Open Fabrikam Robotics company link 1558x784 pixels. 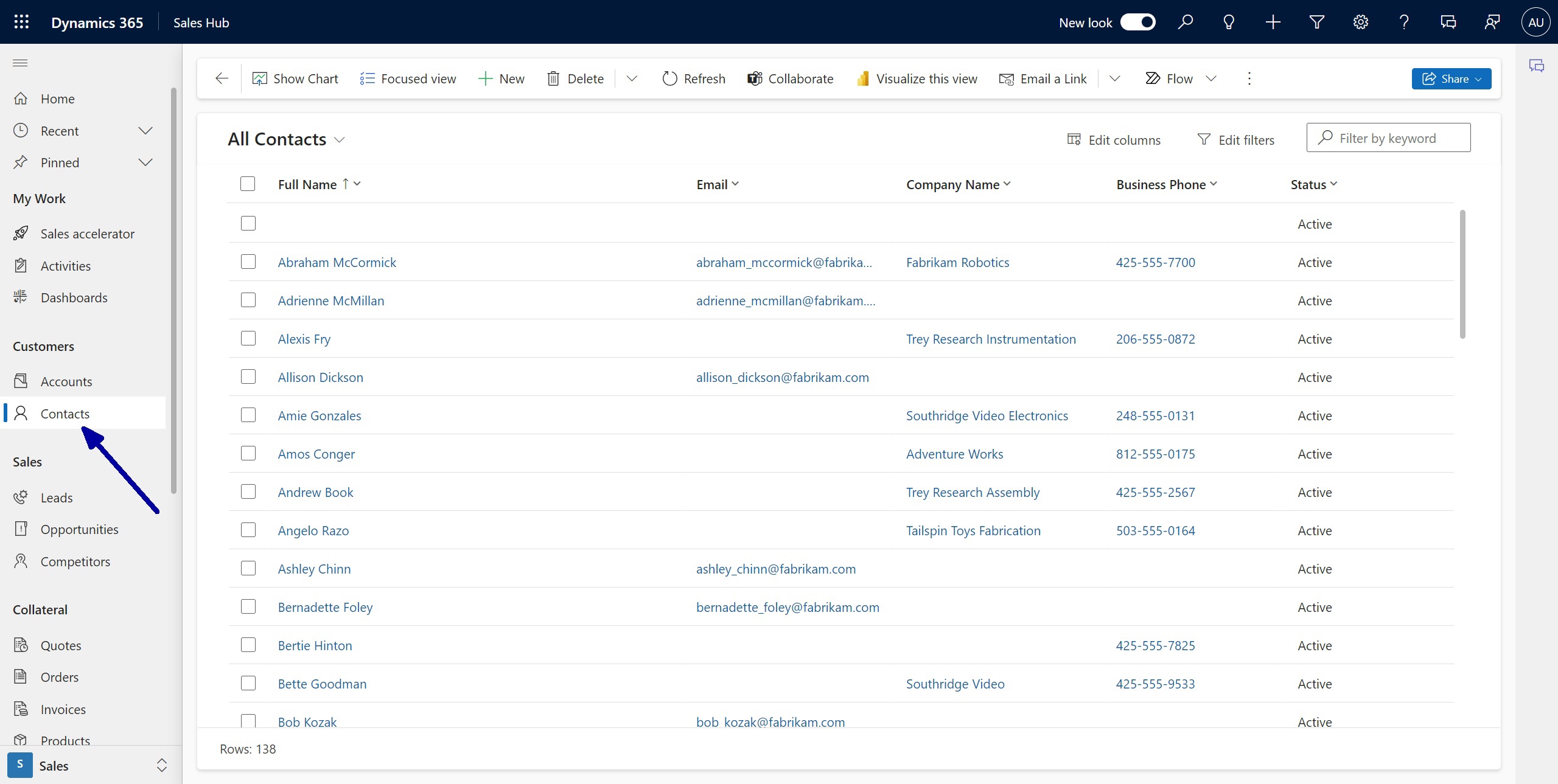click(957, 262)
